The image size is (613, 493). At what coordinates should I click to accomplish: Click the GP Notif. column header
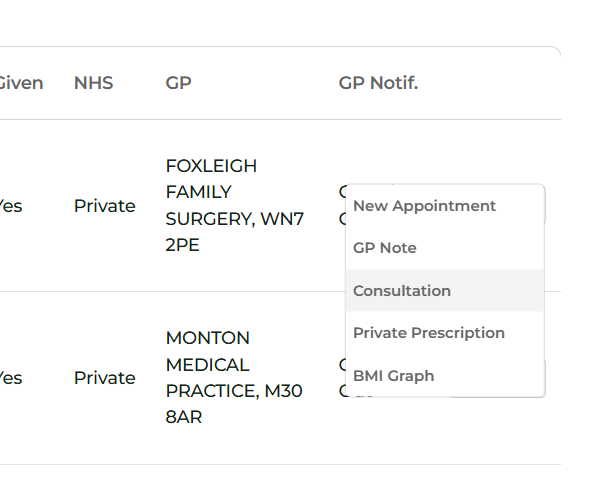378,83
